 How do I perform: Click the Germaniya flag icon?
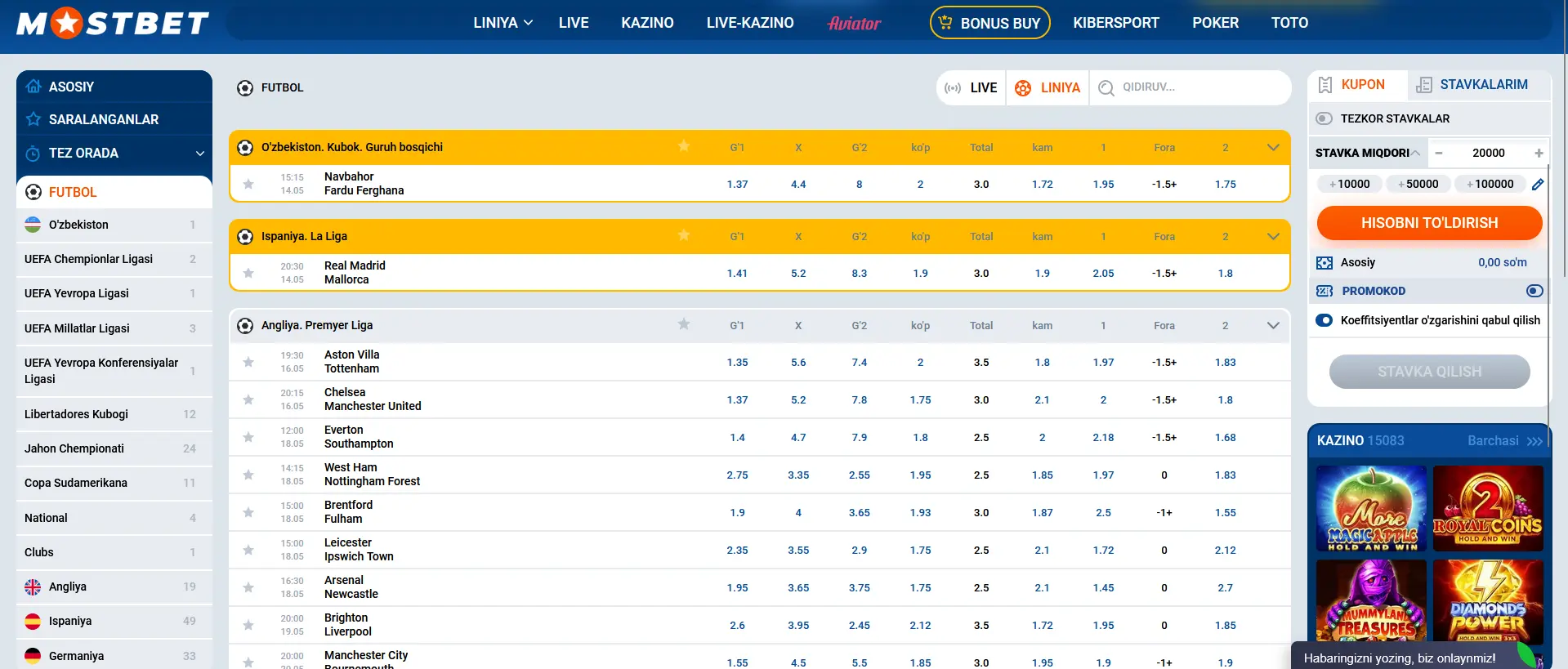[33, 655]
